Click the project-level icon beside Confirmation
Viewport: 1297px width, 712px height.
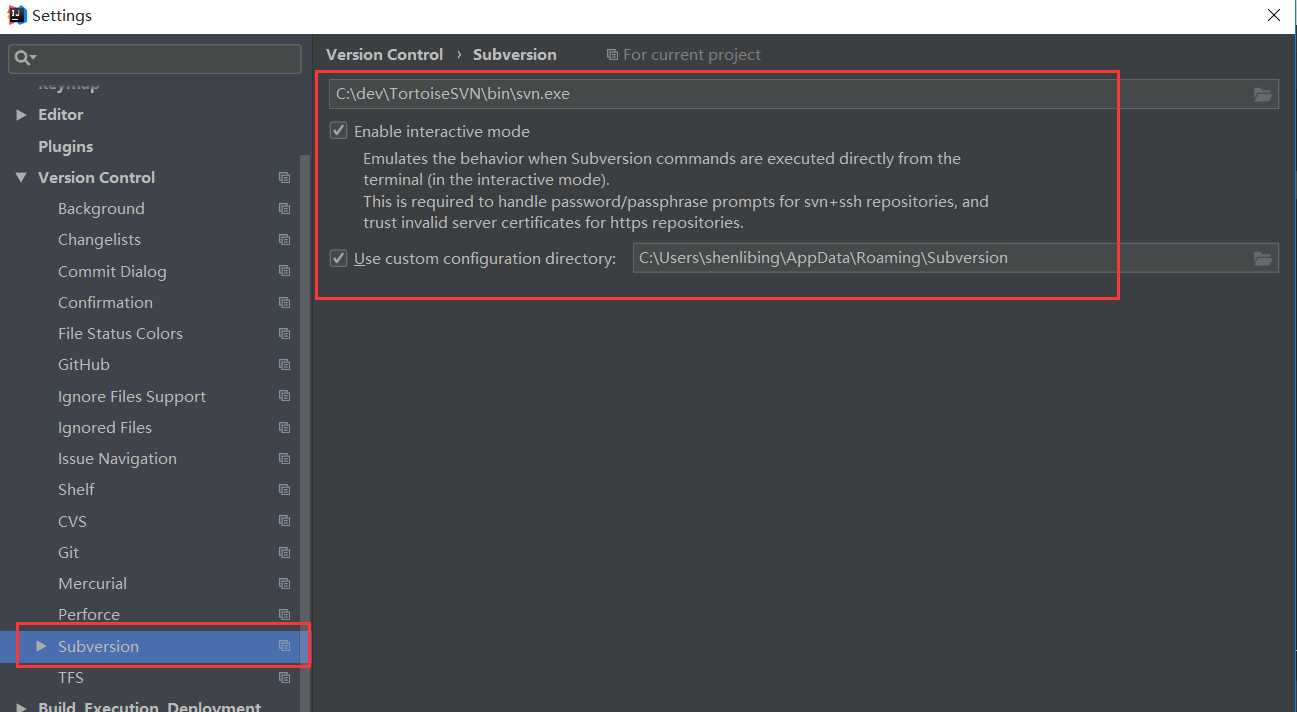pyautogui.click(x=284, y=302)
